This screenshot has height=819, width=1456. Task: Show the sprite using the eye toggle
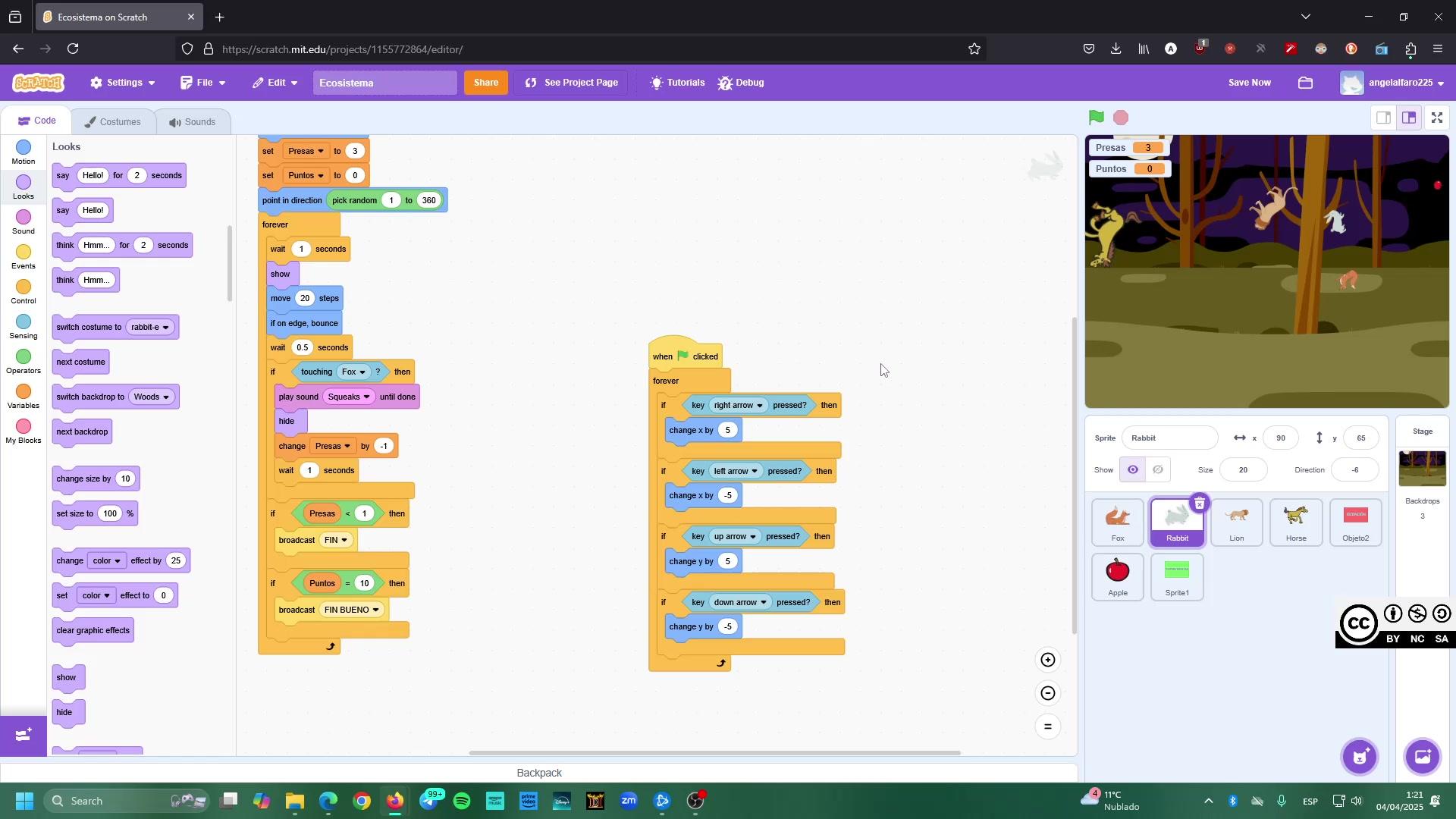tap(1132, 470)
